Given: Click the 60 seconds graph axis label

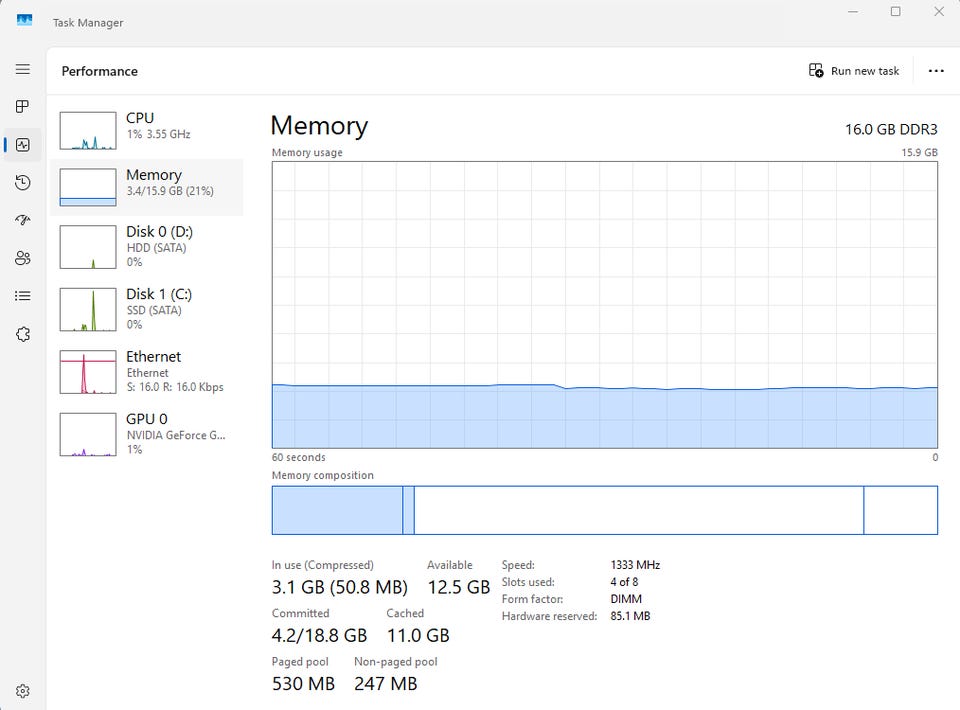Looking at the screenshot, I should [x=298, y=457].
